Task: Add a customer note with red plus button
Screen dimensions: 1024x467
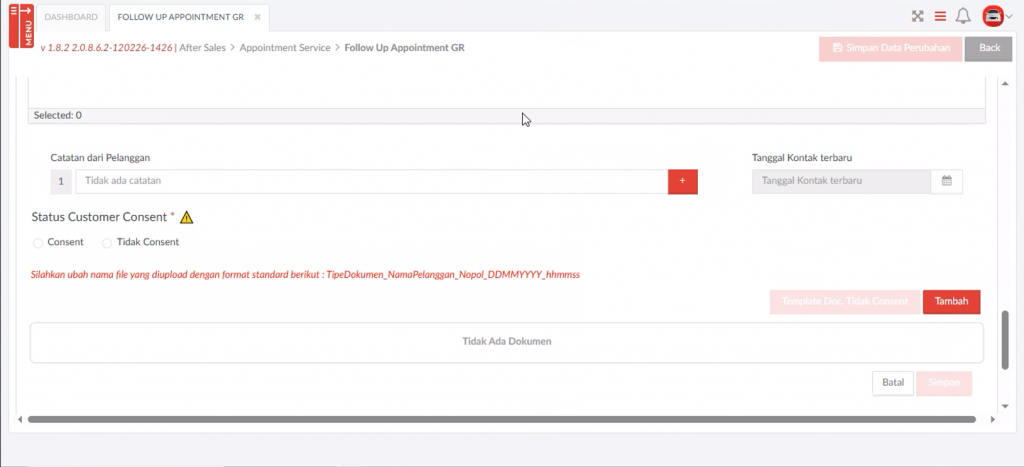Action: coord(682,181)
